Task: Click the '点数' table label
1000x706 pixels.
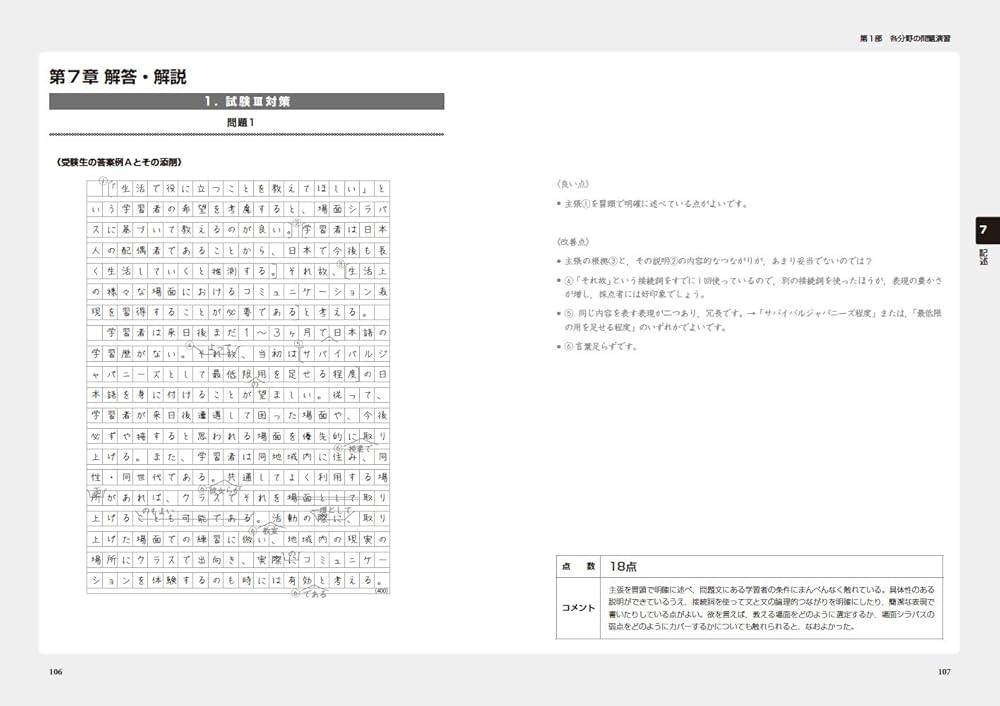Action: (x=578, y=566)
